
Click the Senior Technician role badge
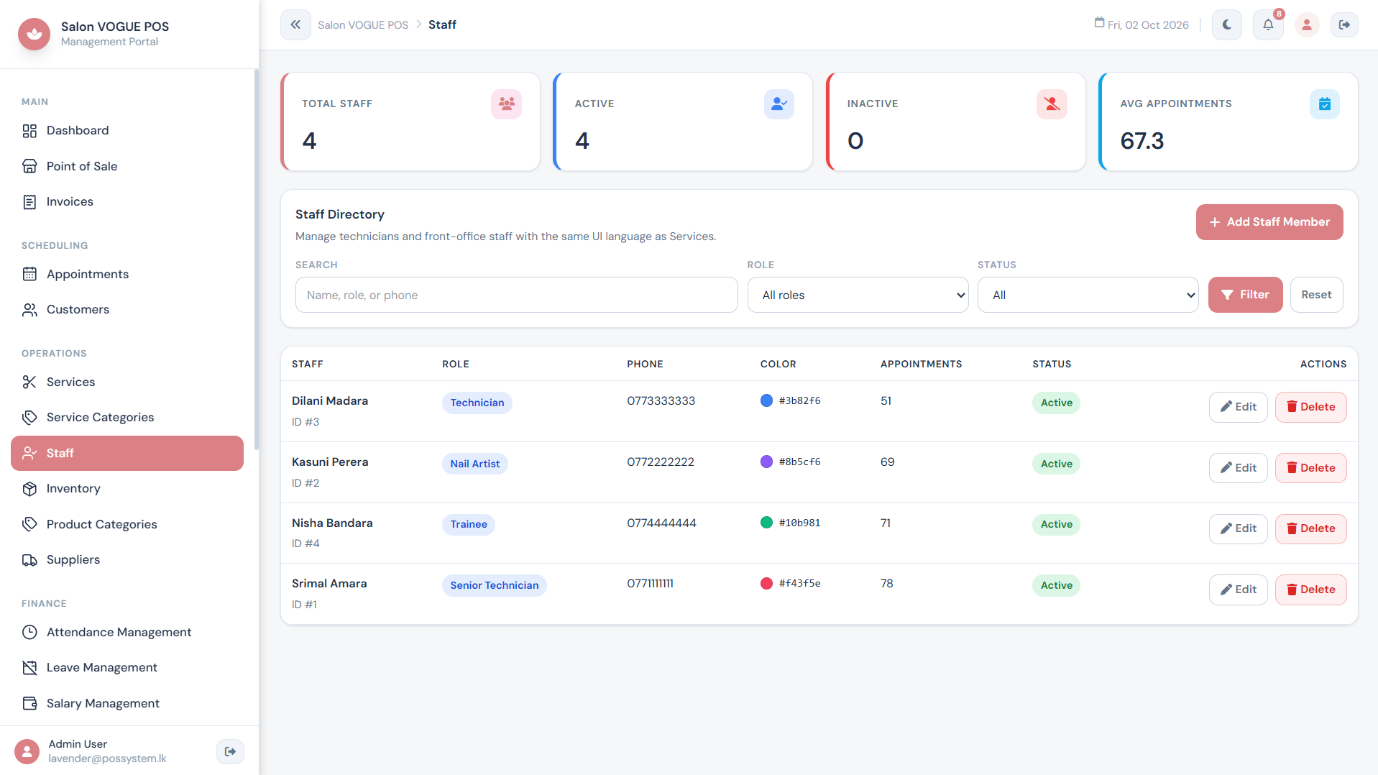494,586
